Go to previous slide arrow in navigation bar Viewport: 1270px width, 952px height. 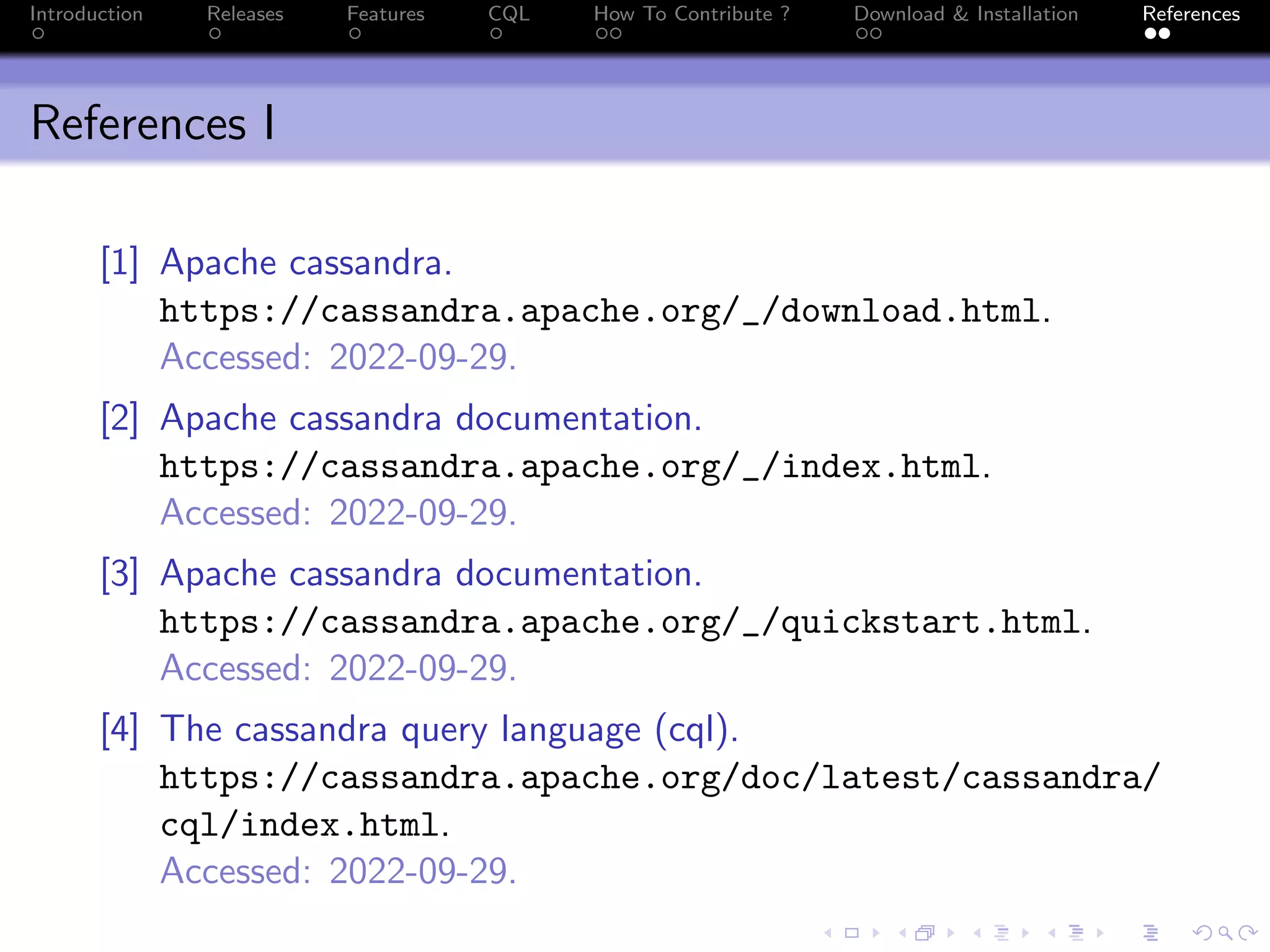pyautogui.click(x=828, y=933)
